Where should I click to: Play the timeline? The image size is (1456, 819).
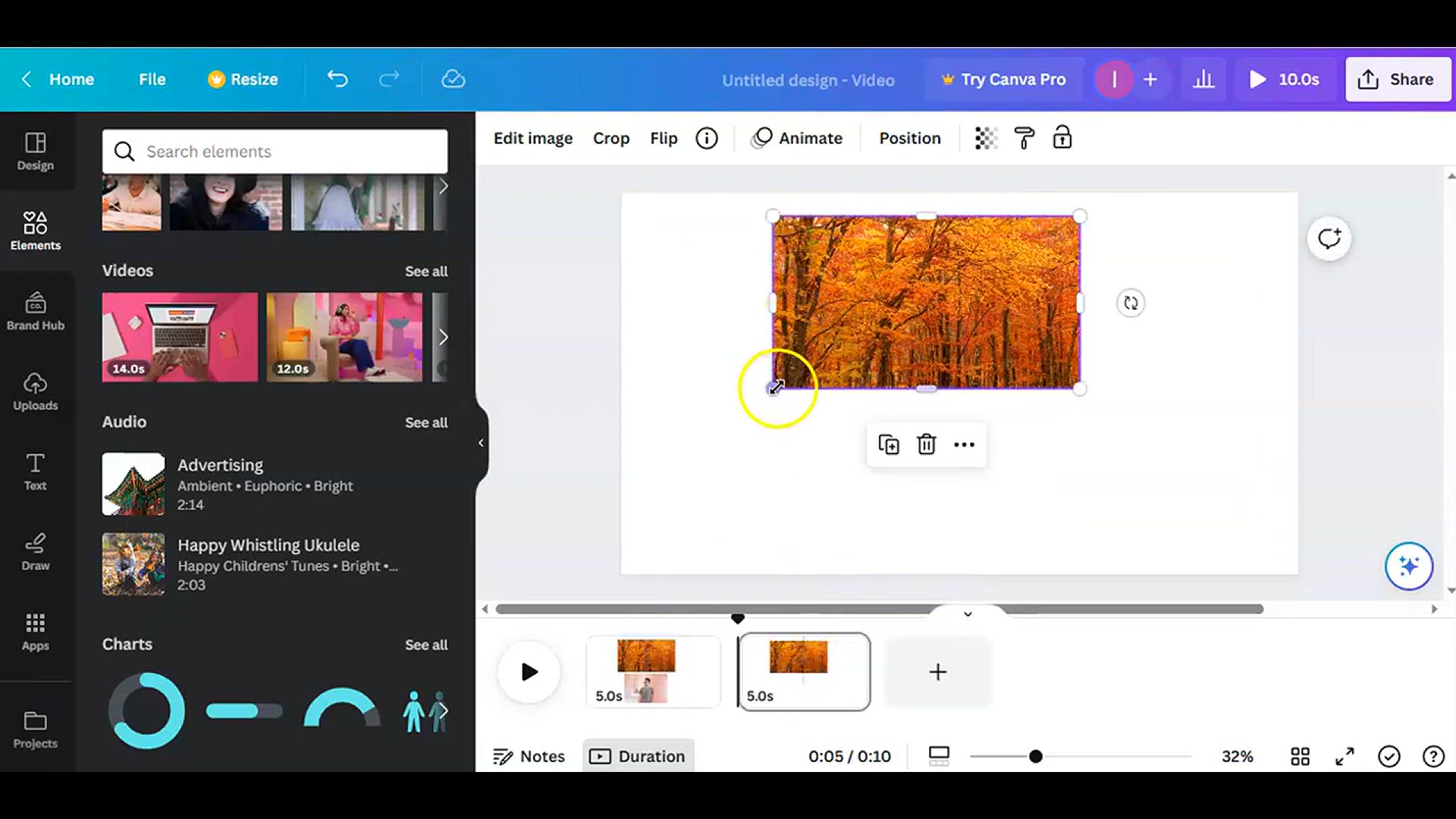(x=529, y=672)
